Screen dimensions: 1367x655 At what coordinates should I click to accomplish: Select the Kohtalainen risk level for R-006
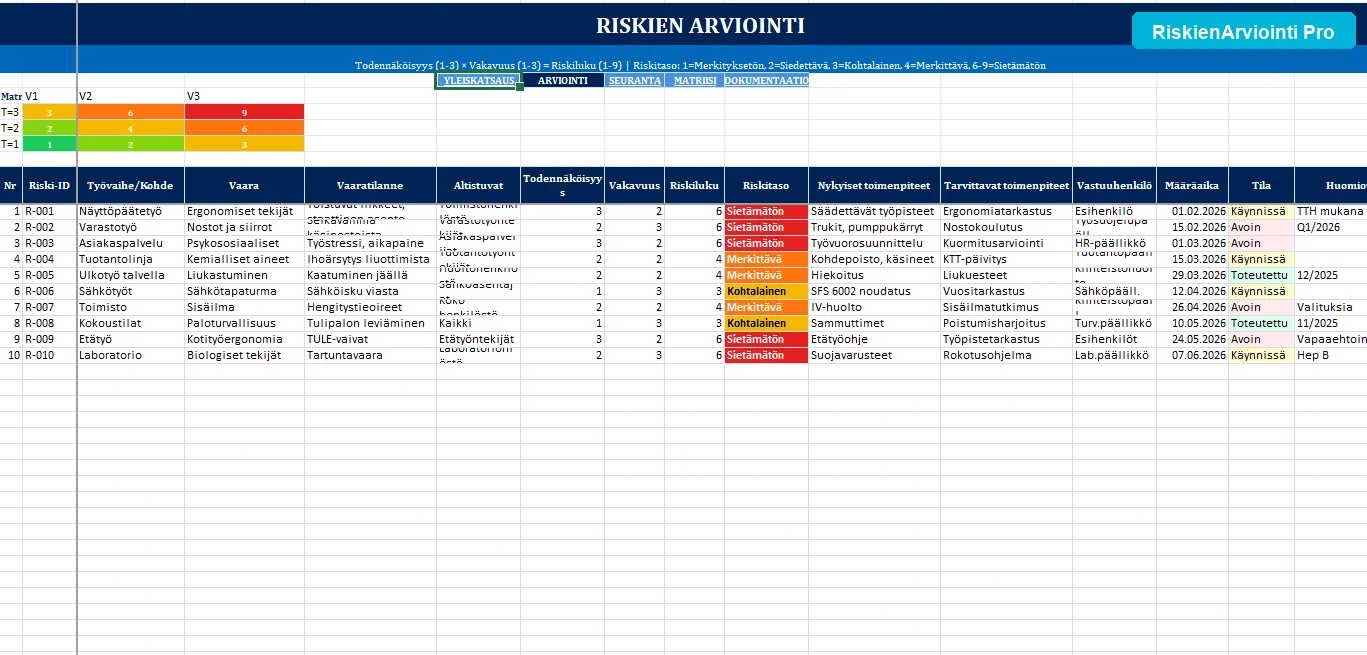tap(766, 291)
